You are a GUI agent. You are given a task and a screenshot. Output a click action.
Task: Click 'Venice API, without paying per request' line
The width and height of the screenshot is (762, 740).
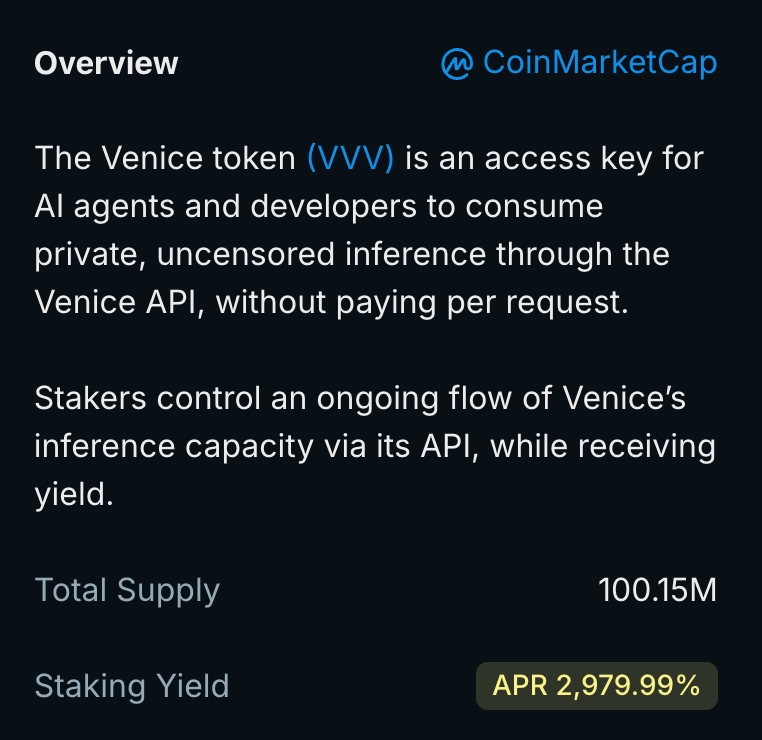tap(331, 303)
